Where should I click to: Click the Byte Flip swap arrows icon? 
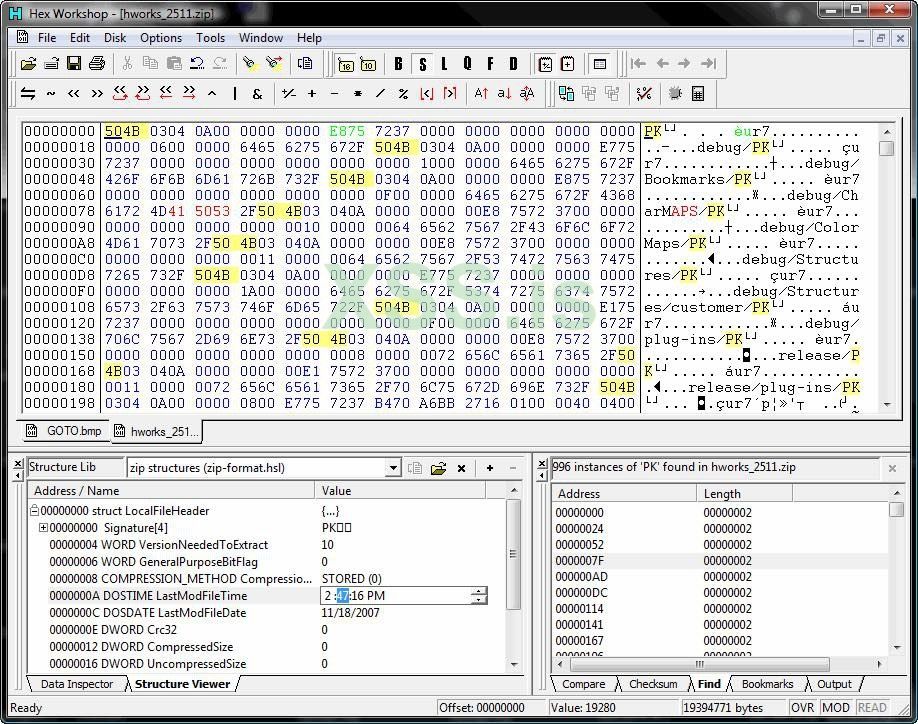point(28,93)
